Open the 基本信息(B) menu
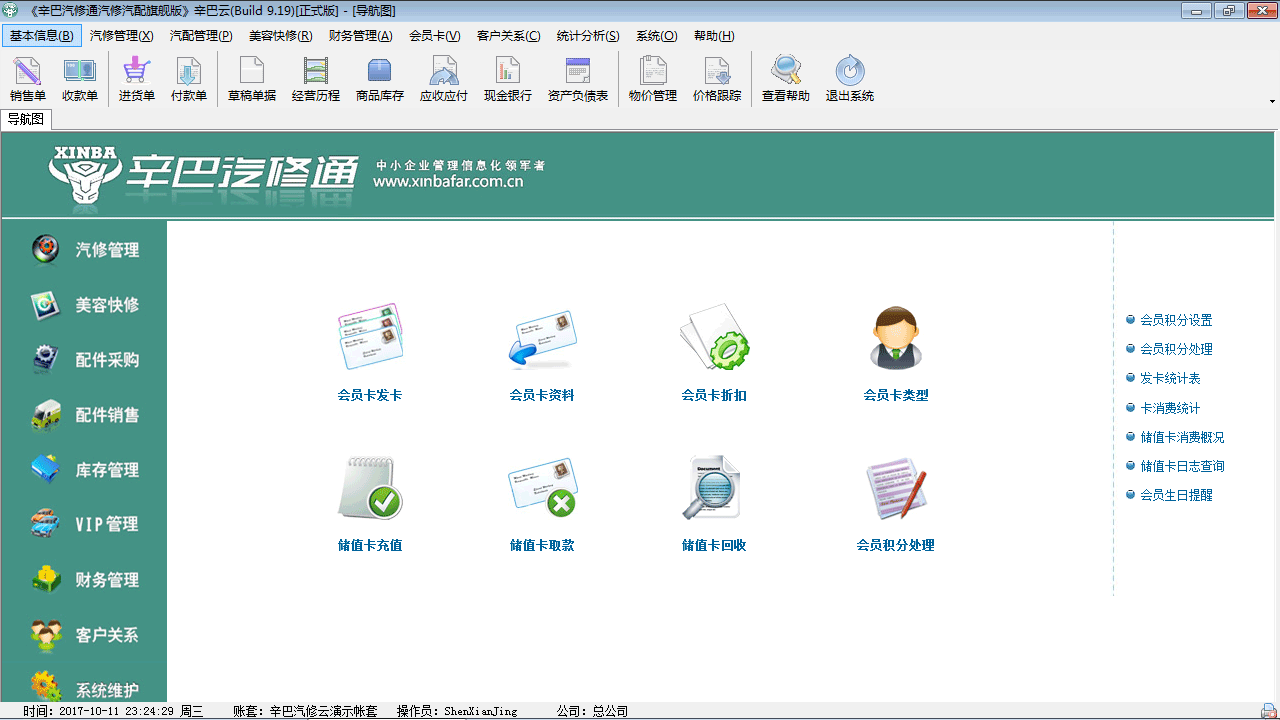 [x=41, y=36]
